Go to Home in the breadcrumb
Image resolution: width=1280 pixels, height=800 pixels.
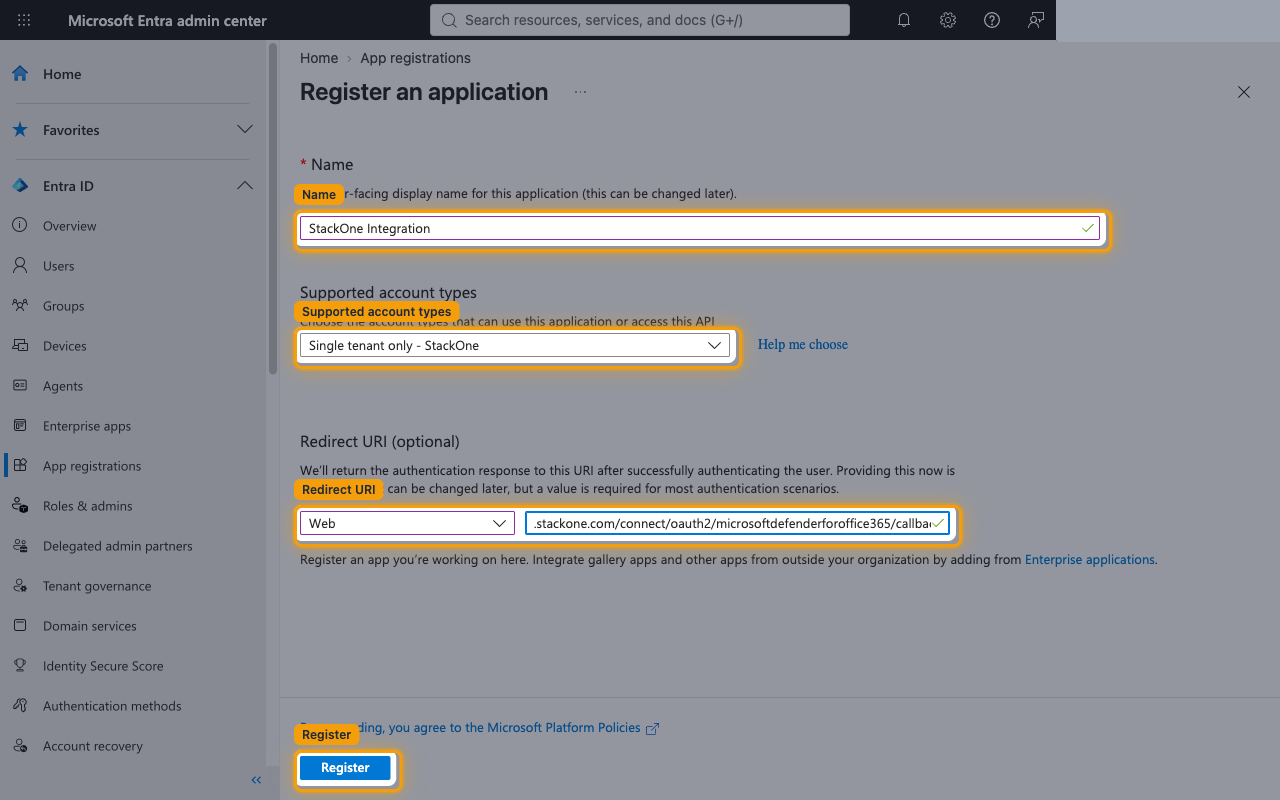click(x=319, y=58)
